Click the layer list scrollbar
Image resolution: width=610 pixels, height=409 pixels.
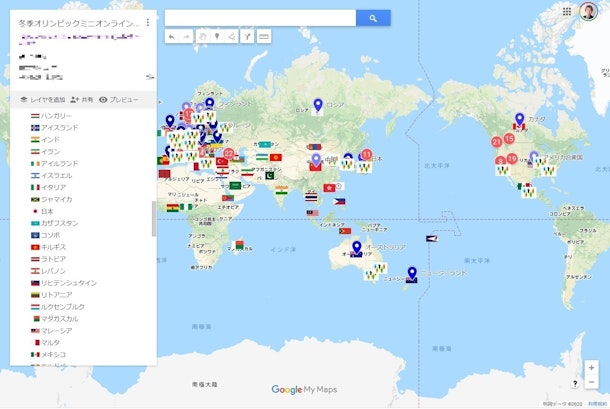[153, 218]
